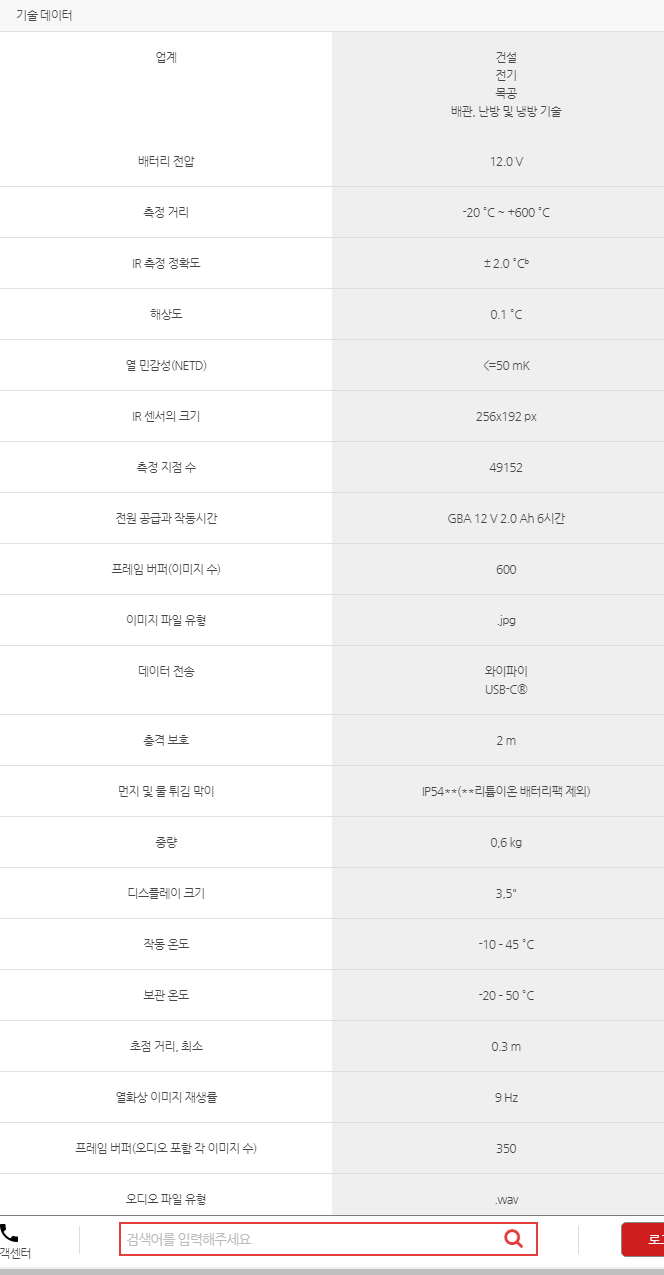The width and height of the screenshot is (664, 1275).
Task: Select the 업계 row label
Action: [x=166, y=57]
